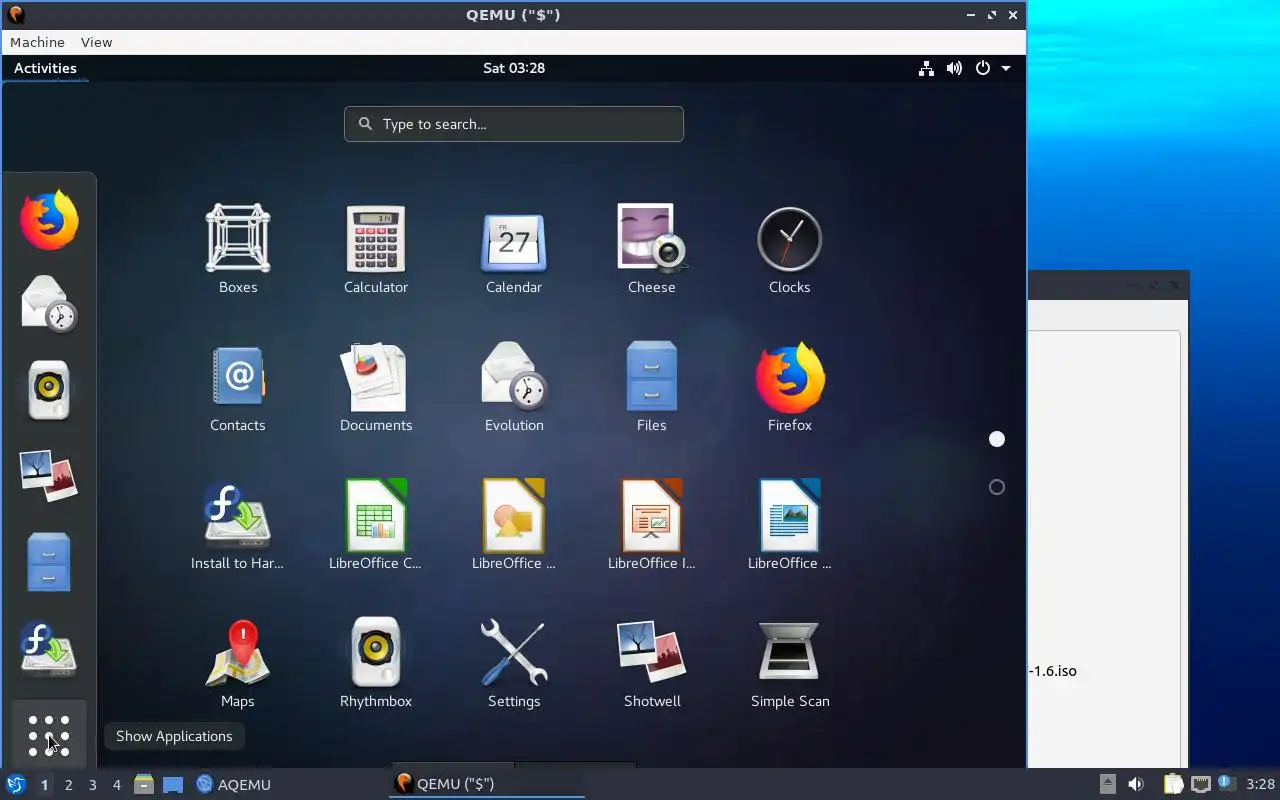Image resolution: width=1280 pixels, height=800 pixels.
Task: Click the GNOME network status icon
Action: click(927, 68)
